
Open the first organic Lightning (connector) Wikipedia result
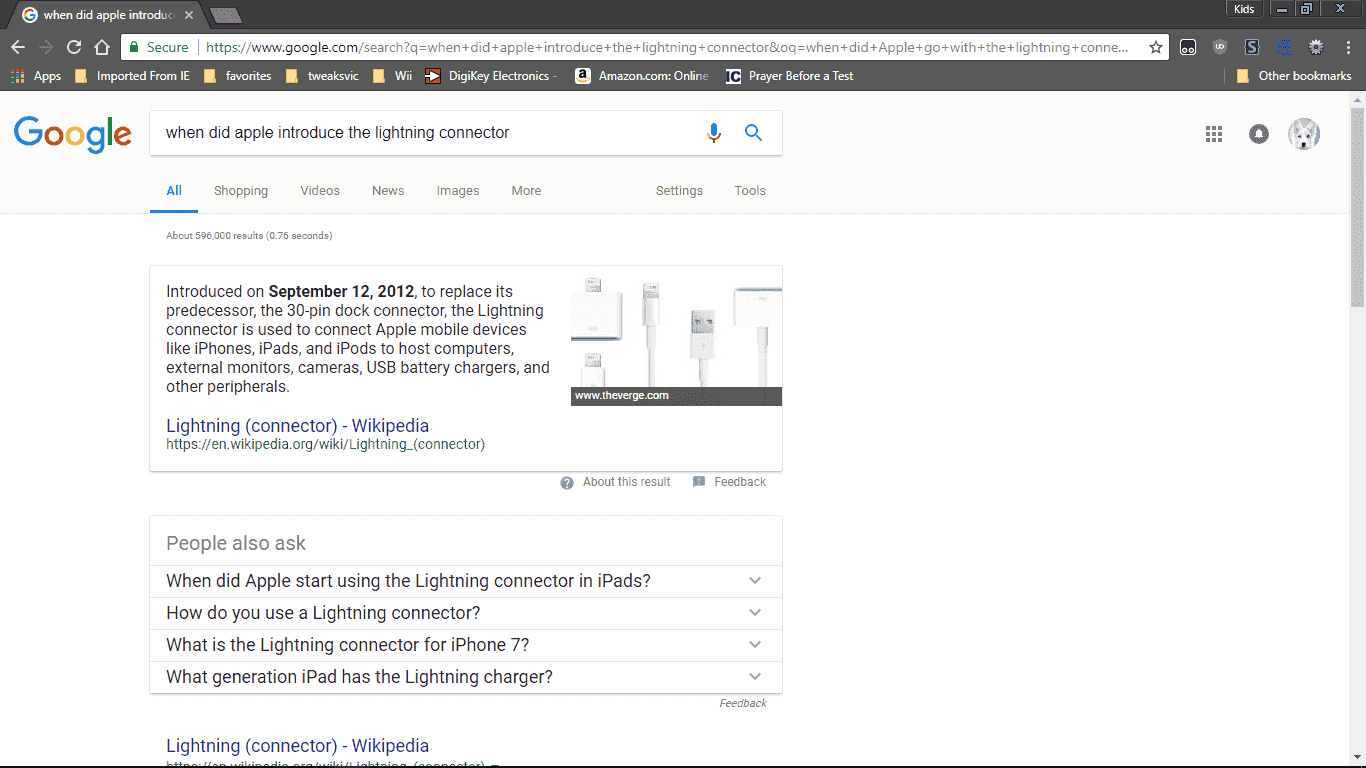[297, 746]
